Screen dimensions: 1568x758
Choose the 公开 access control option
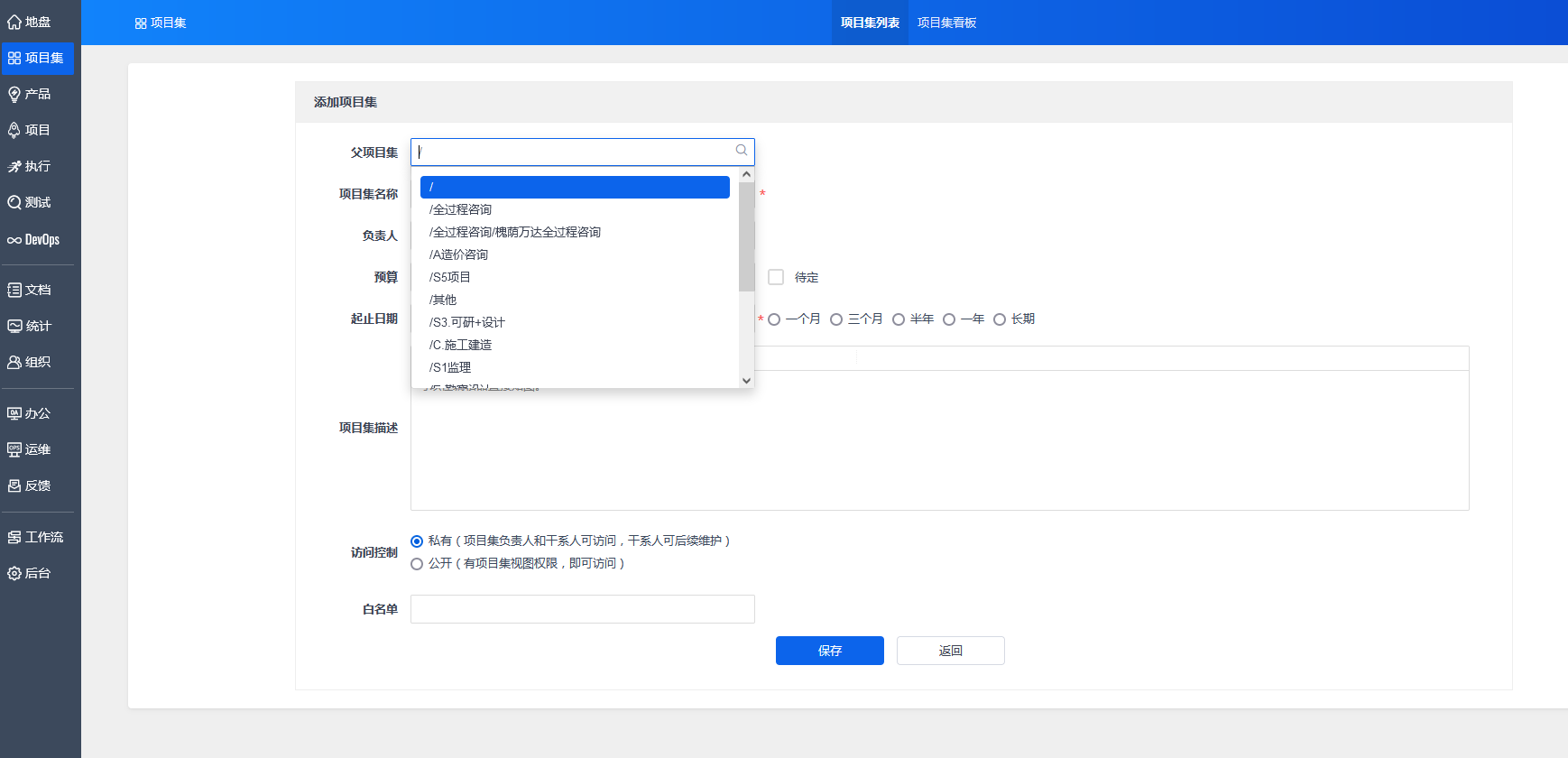pyautogui.click(x=417, y=564)
